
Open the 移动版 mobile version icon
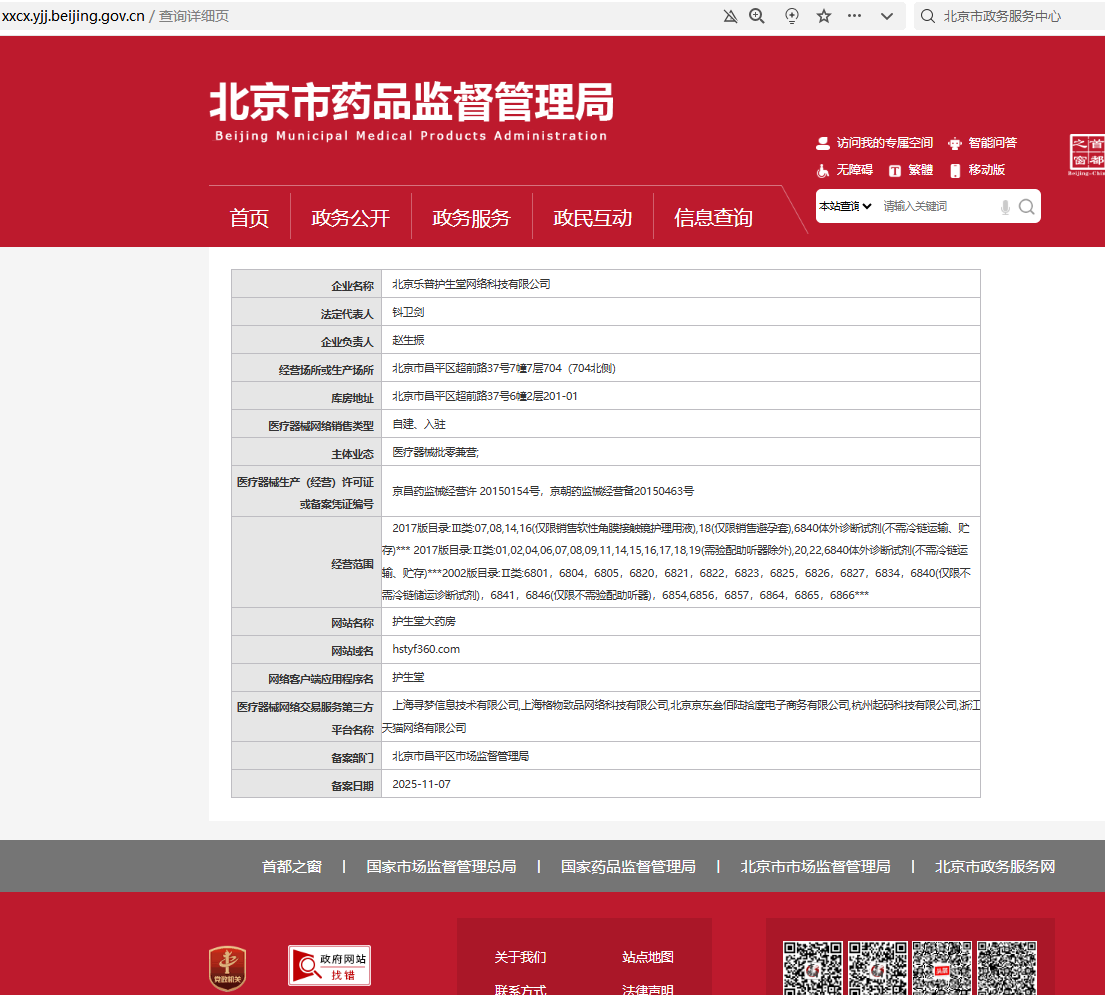953,170
